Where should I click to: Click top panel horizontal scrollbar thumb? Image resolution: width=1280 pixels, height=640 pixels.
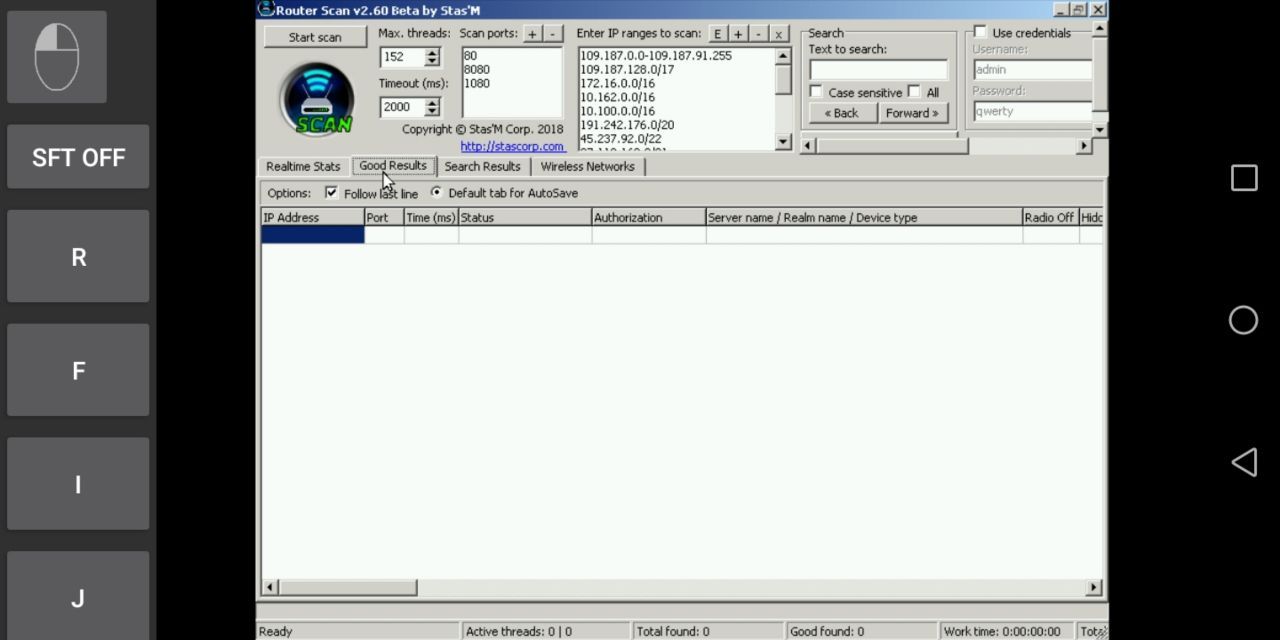pos(892,146)
